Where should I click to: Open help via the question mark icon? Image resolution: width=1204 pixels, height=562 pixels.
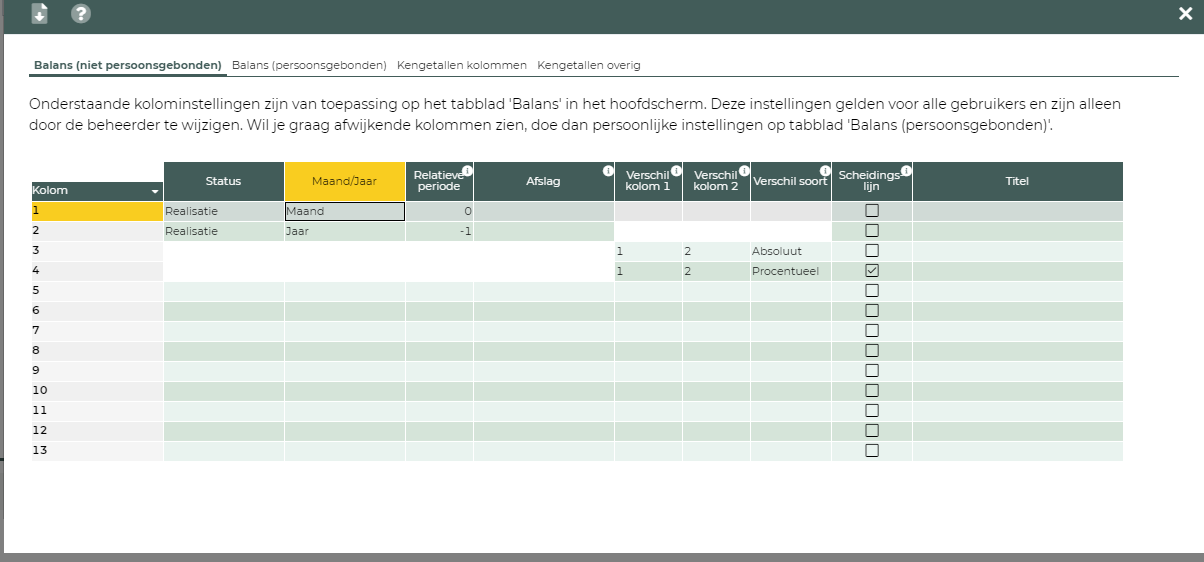click(81, 14)
